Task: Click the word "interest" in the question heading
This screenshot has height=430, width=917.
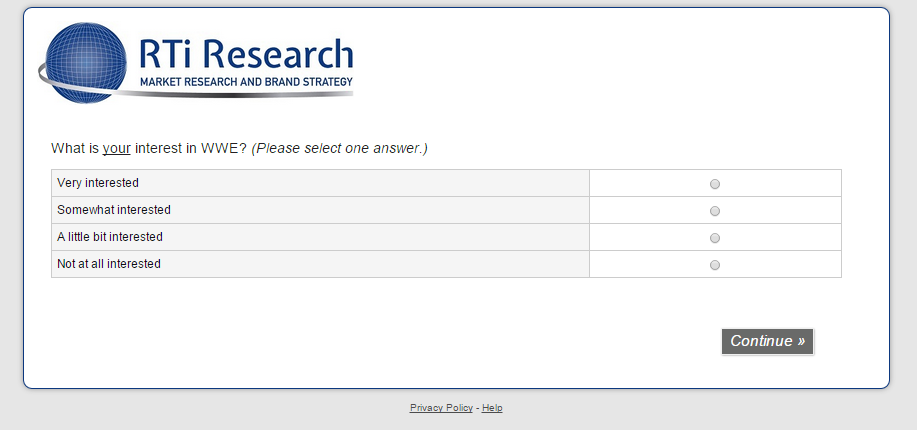Action: tap(160, 149)
